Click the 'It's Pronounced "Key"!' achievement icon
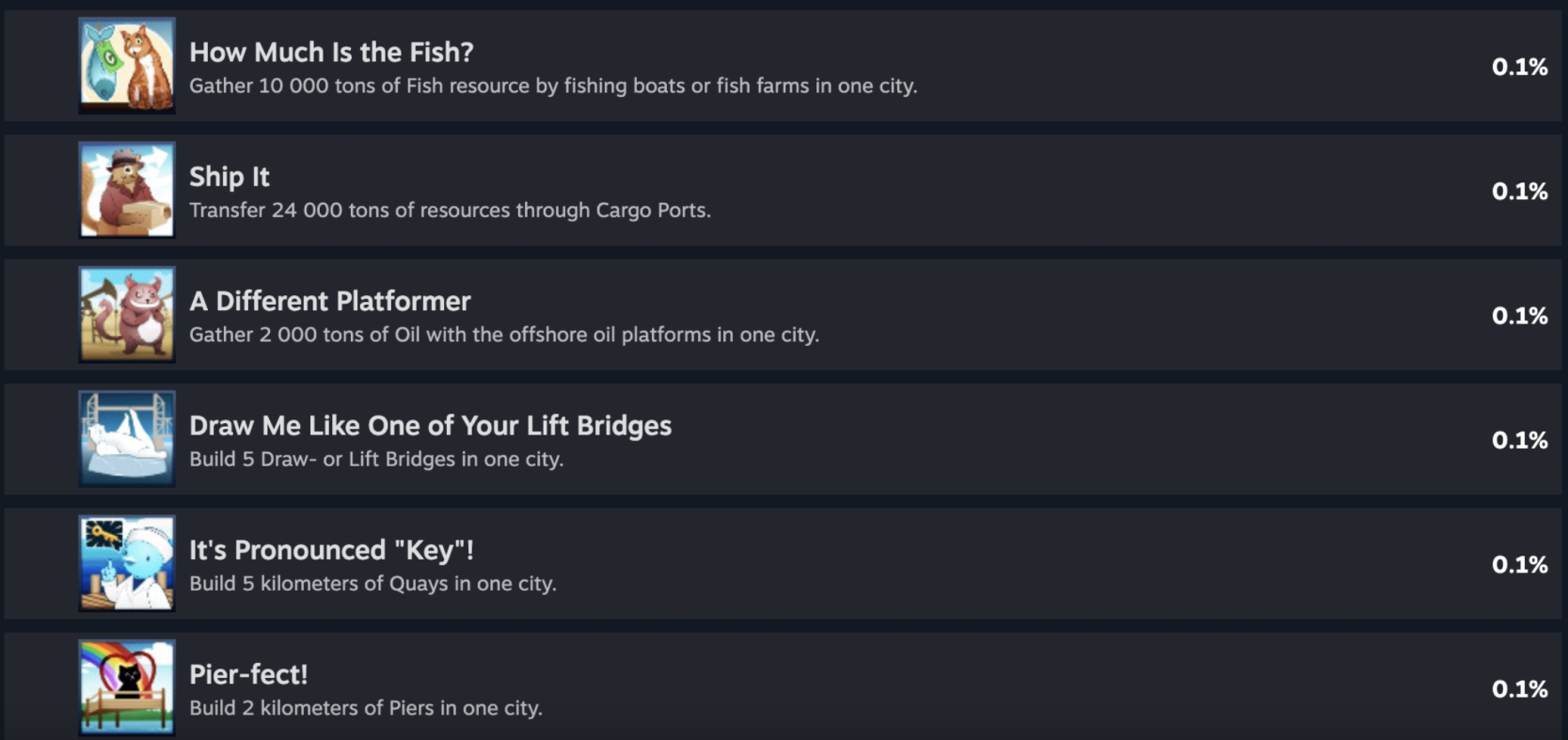This screenshot has width=1568, height=740. (x=126, y=562)
